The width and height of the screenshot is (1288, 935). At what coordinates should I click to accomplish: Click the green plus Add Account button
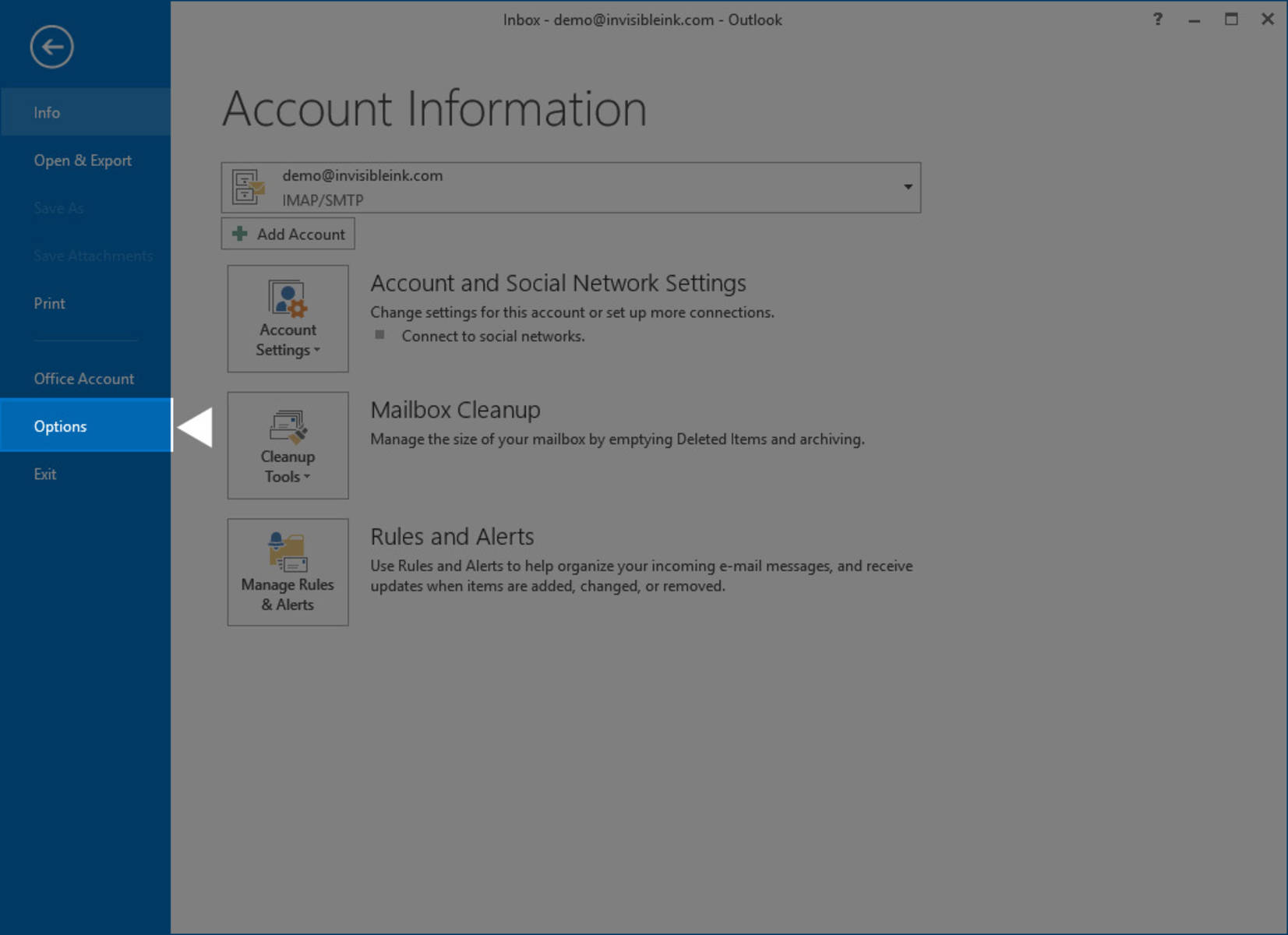pyautogui.click(x=288, y=234)
